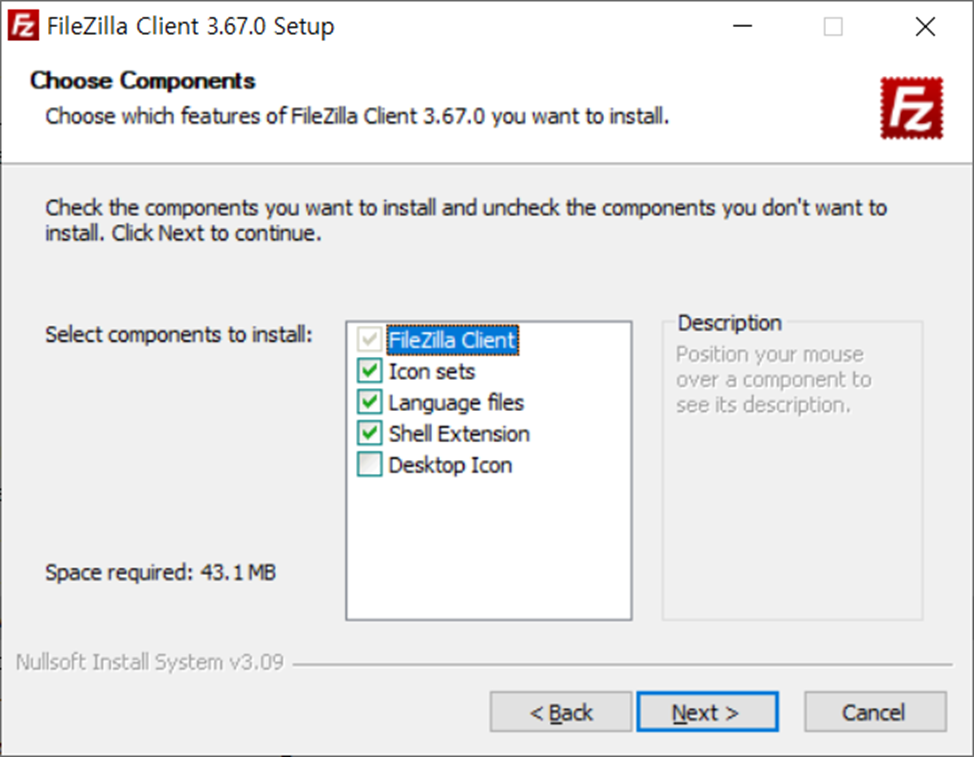Cancel the FileZilla installation
This screenshot has width=974, height=757.
tap(874, 712)
